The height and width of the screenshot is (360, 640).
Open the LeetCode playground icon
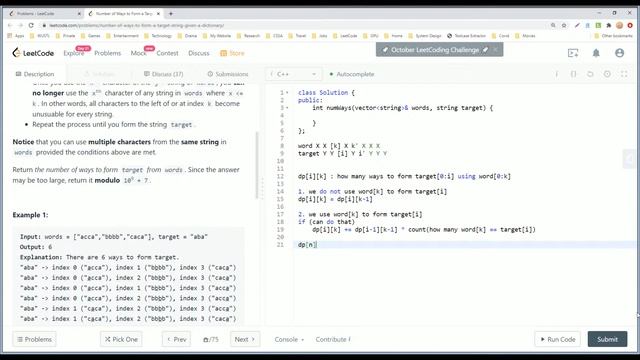573,53
